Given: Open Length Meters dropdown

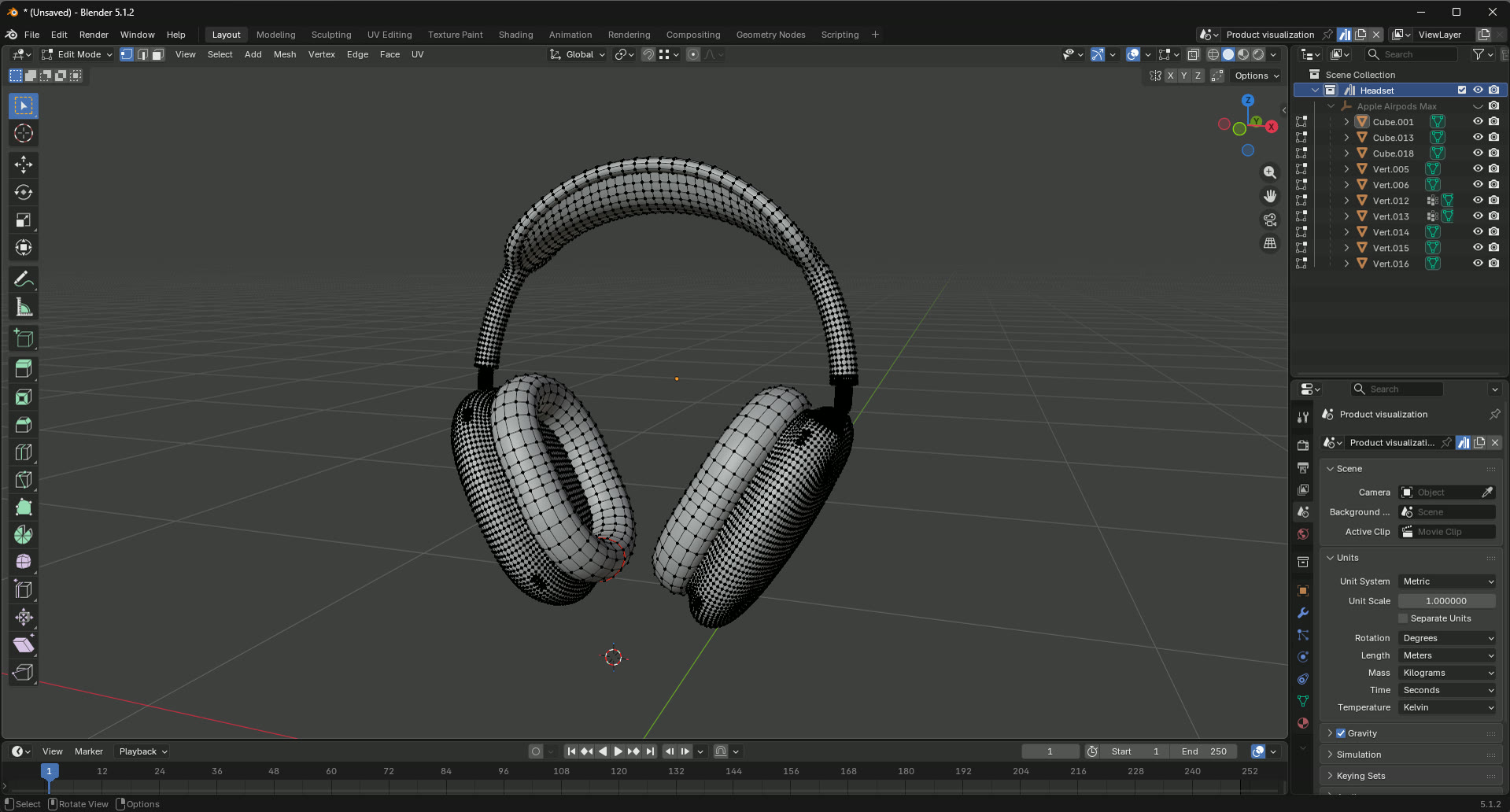Looking at the screenshot, I should click(1447, 655).
